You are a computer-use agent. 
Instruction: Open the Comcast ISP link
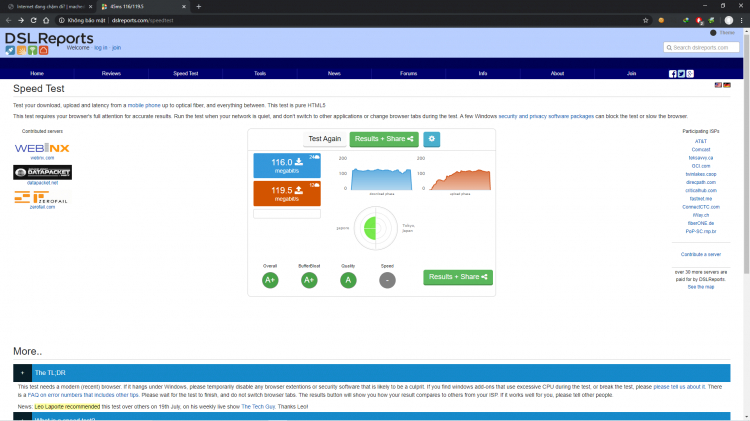coord(701,150)
